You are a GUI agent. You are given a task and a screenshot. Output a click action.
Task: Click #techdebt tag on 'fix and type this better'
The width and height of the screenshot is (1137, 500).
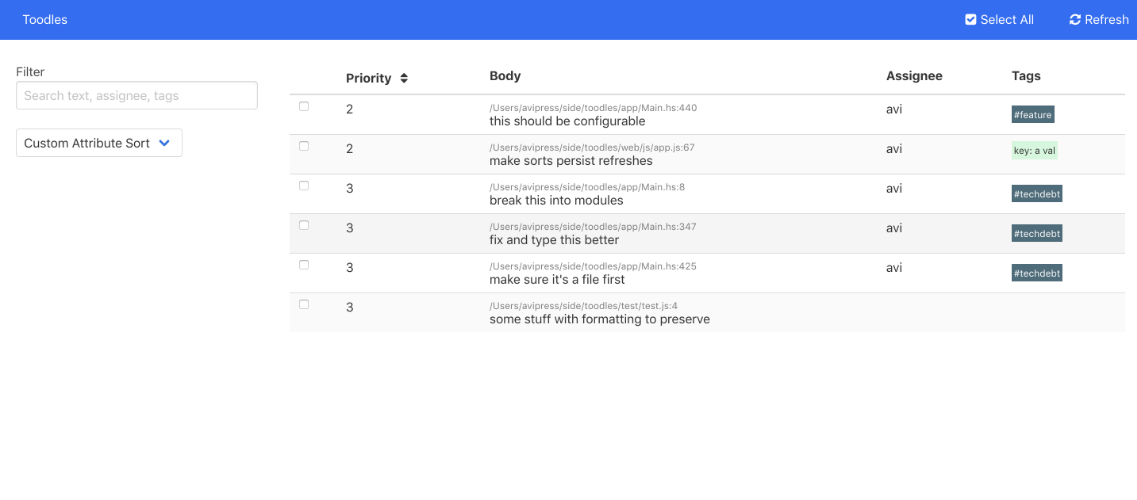1037,233
